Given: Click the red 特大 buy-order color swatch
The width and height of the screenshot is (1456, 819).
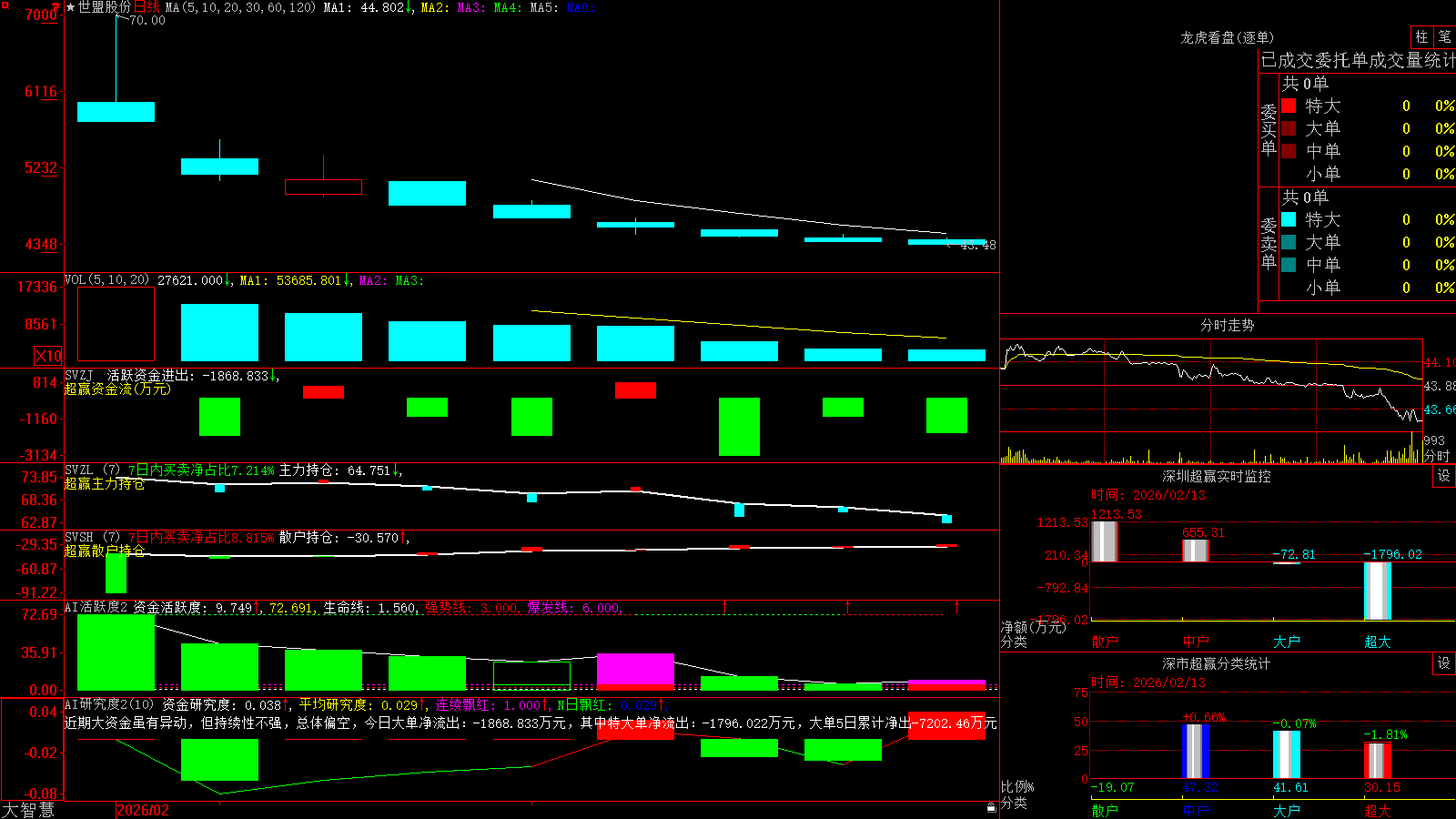Looking at the screenshot, I should 1289,106.
